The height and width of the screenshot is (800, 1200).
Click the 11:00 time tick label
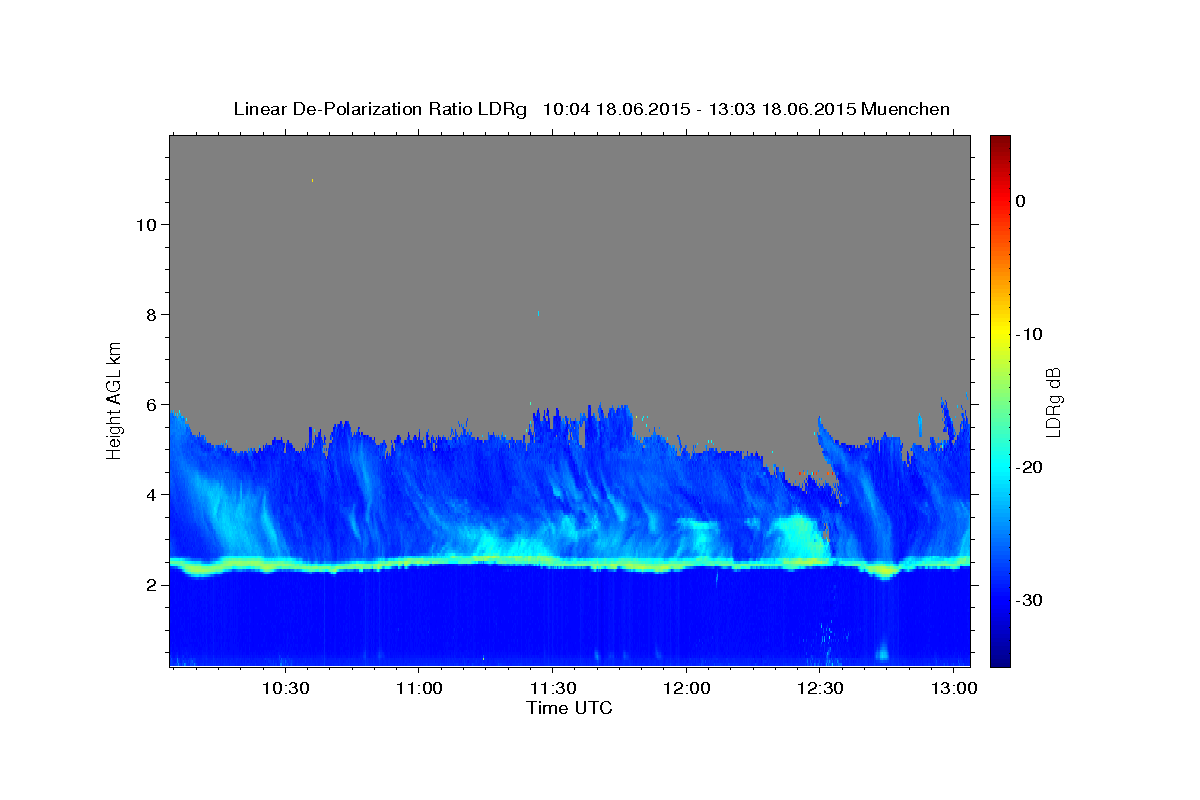click(x=419, y=688)
